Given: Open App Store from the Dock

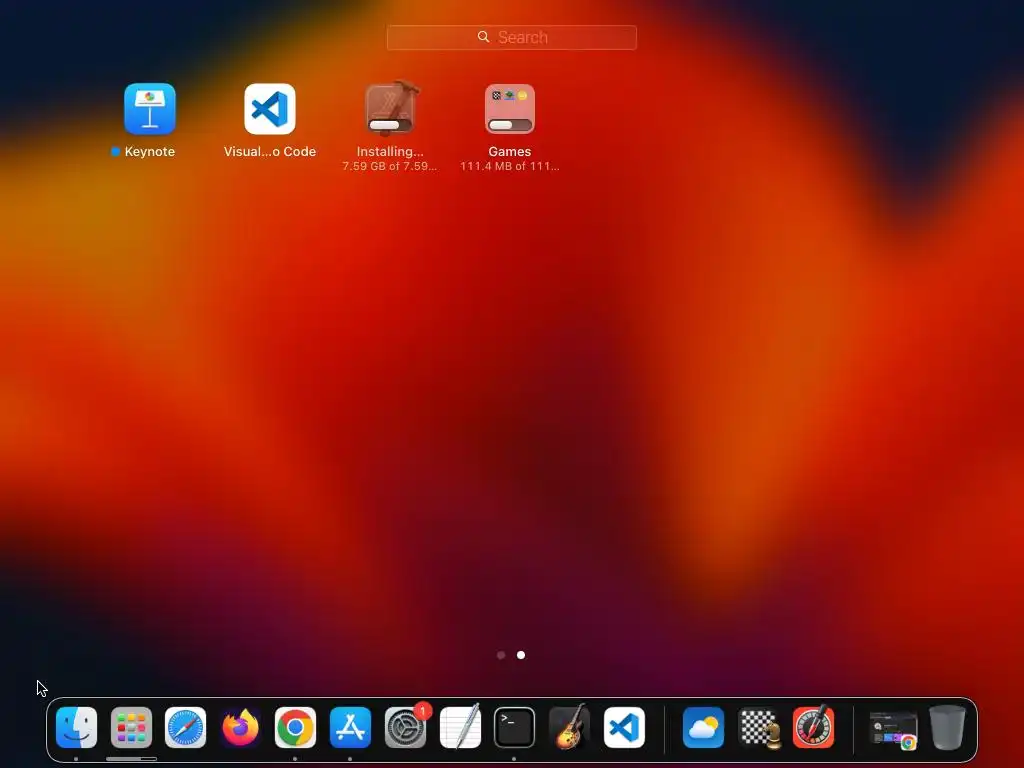Looking at the screenshot, I should click(x=350, y=727).
